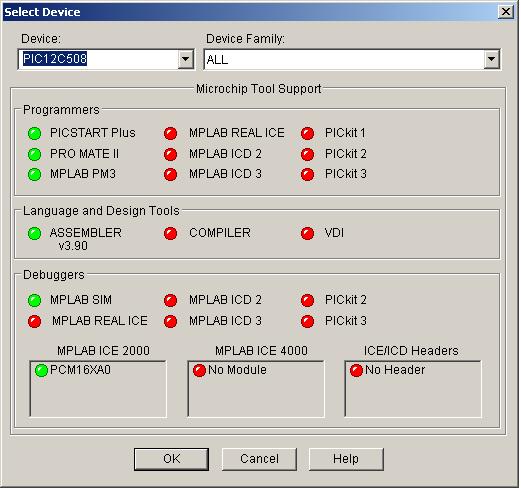Click the PICSTART Plus label
Image resolution: width=521 pixels, height=488 pixels.
click(x=93, y=133)
